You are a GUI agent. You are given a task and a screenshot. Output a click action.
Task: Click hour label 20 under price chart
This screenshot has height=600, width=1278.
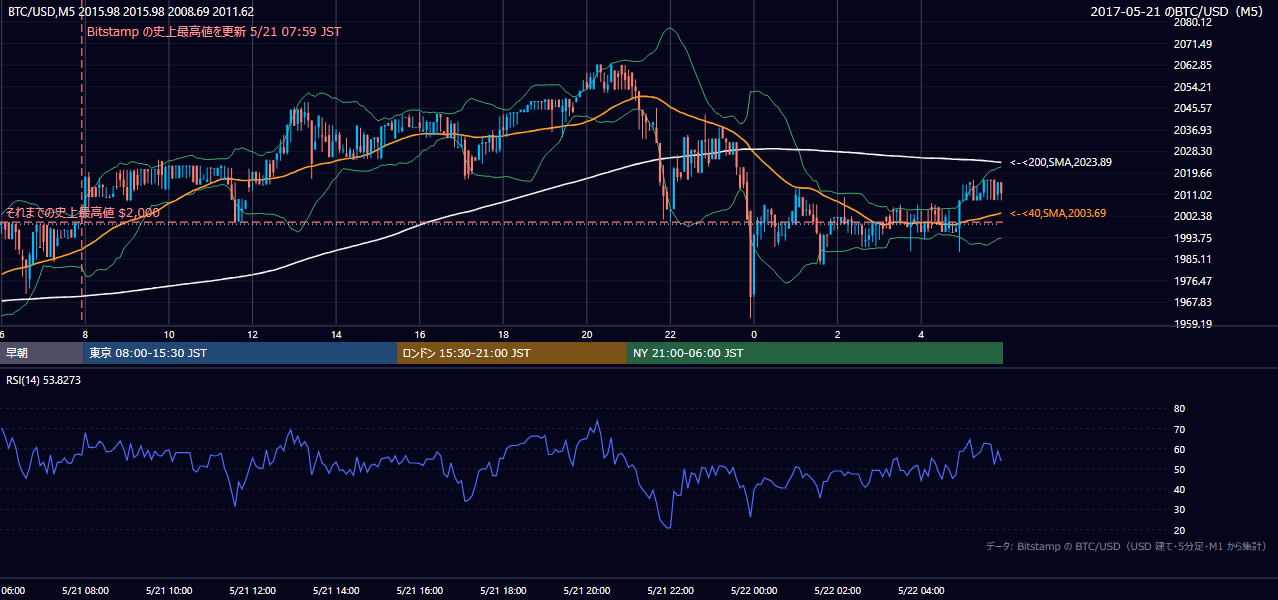pyautogui.click(x=587, y=335)
